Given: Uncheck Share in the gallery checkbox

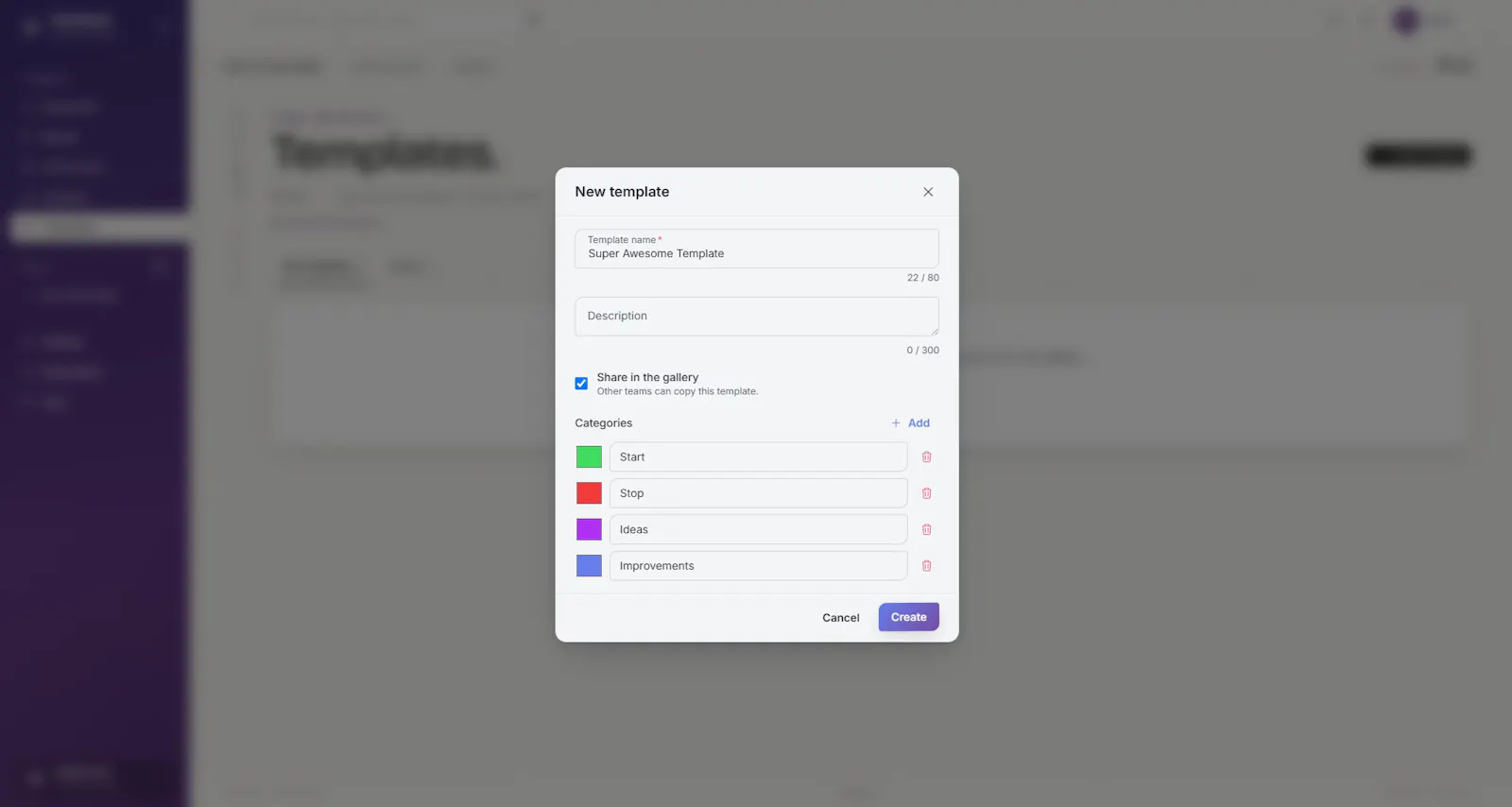Looking at the screenshot, I should (x=581, y=384).
